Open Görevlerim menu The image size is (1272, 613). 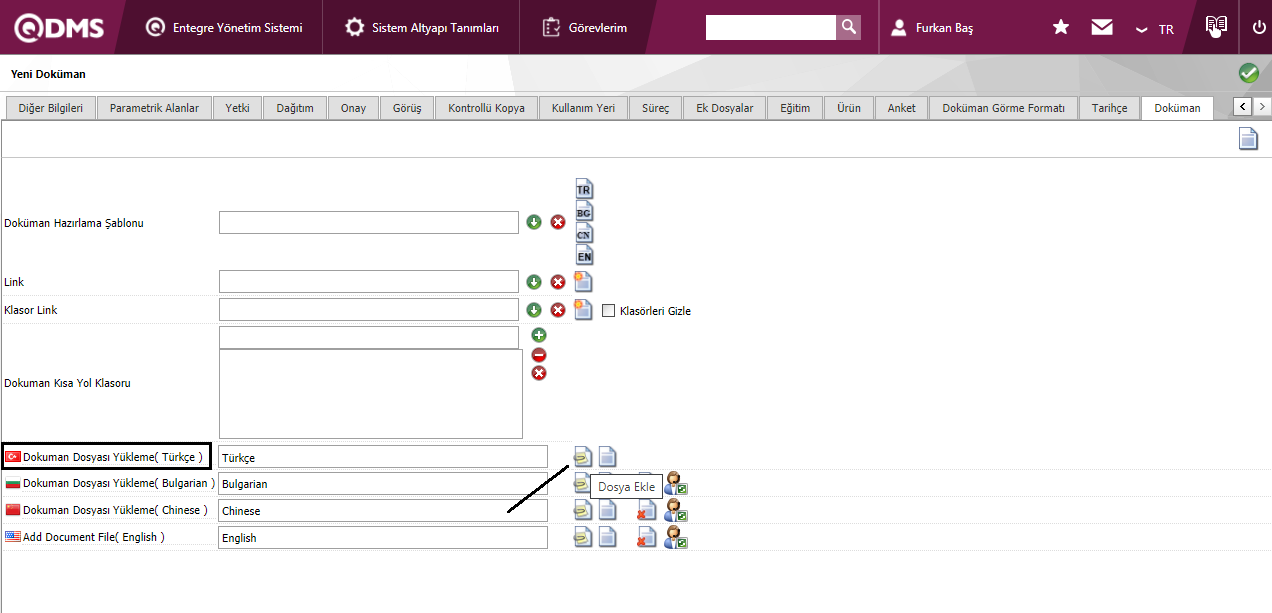coord(585,28)
